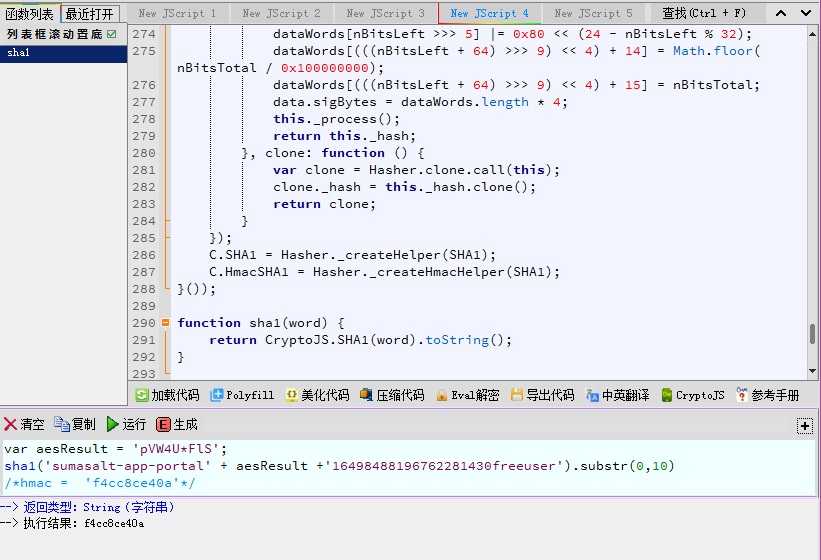Select sha1 in the function list

63,53
